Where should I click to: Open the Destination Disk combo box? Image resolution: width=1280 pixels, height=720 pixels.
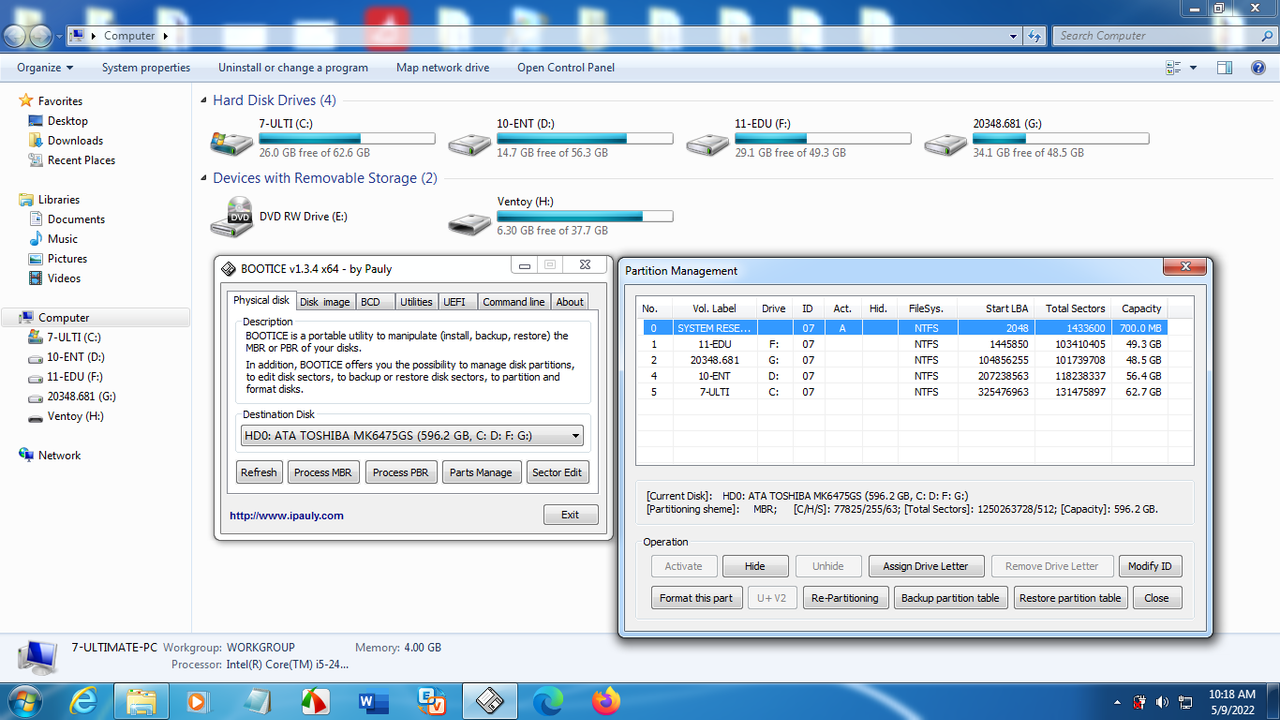click(413, 436)
